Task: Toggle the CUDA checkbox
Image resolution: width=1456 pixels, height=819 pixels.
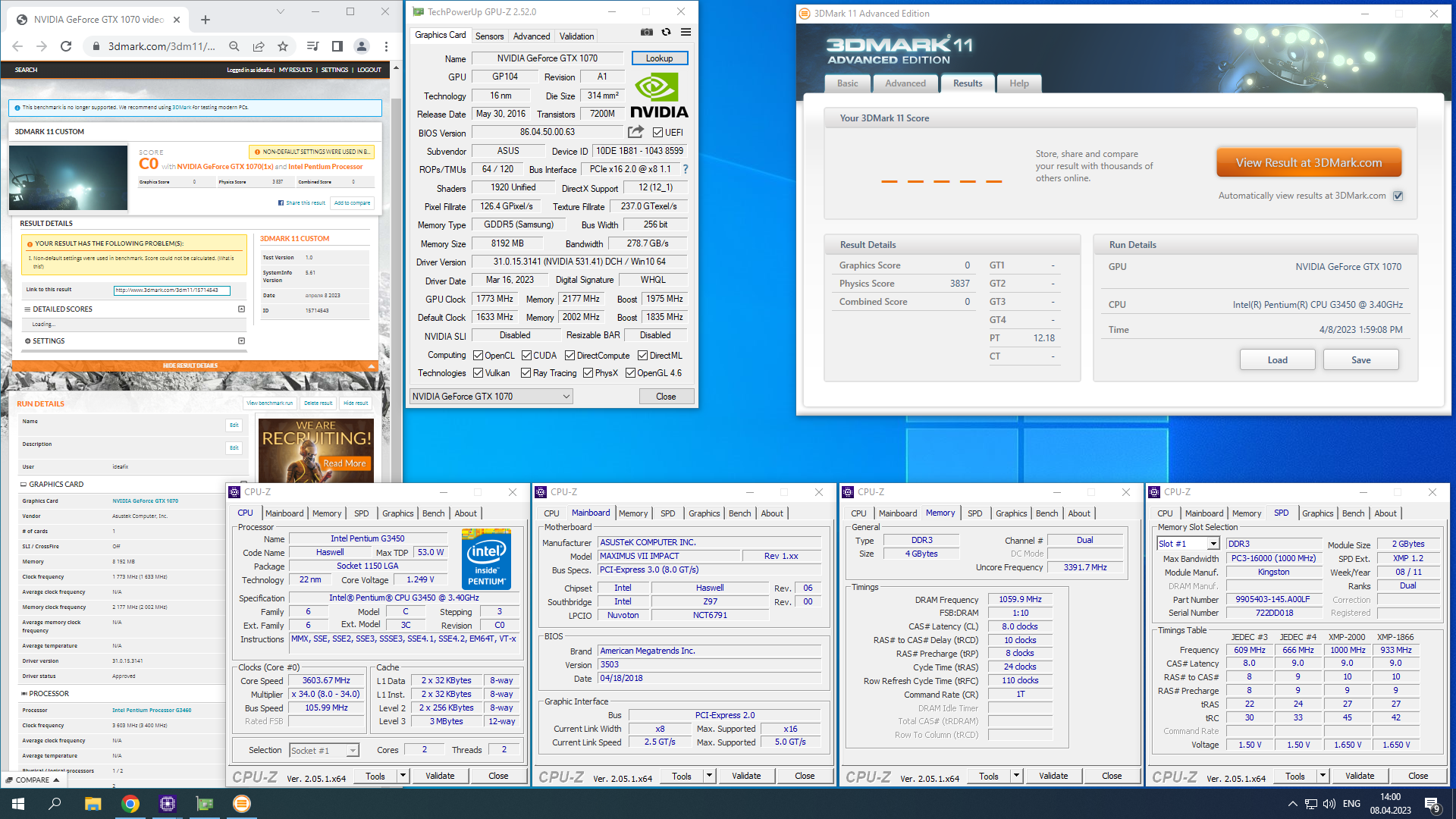Action: click(526, 356)
